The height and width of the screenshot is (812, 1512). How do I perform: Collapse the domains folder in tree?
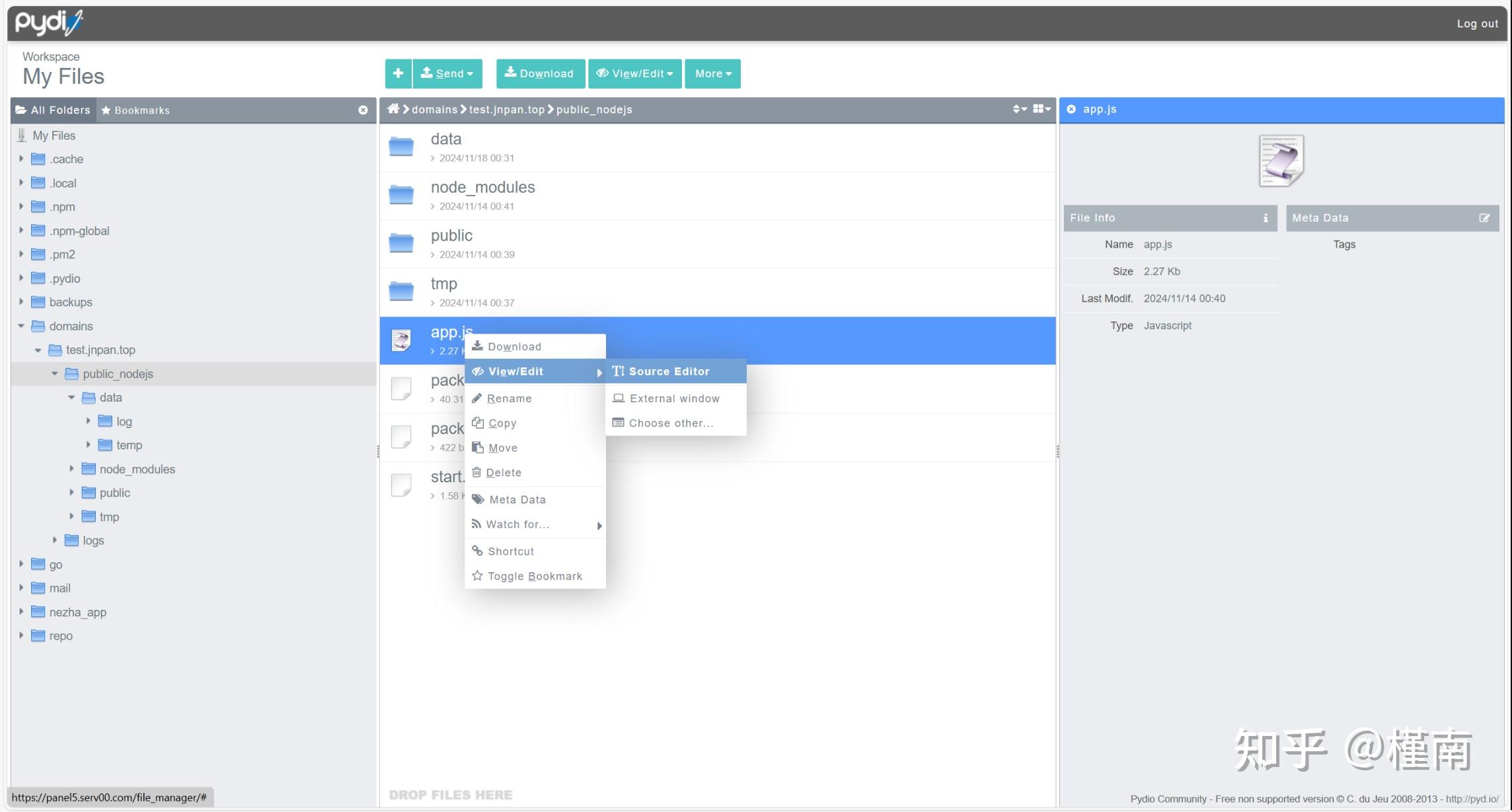(x=21, y=326)
